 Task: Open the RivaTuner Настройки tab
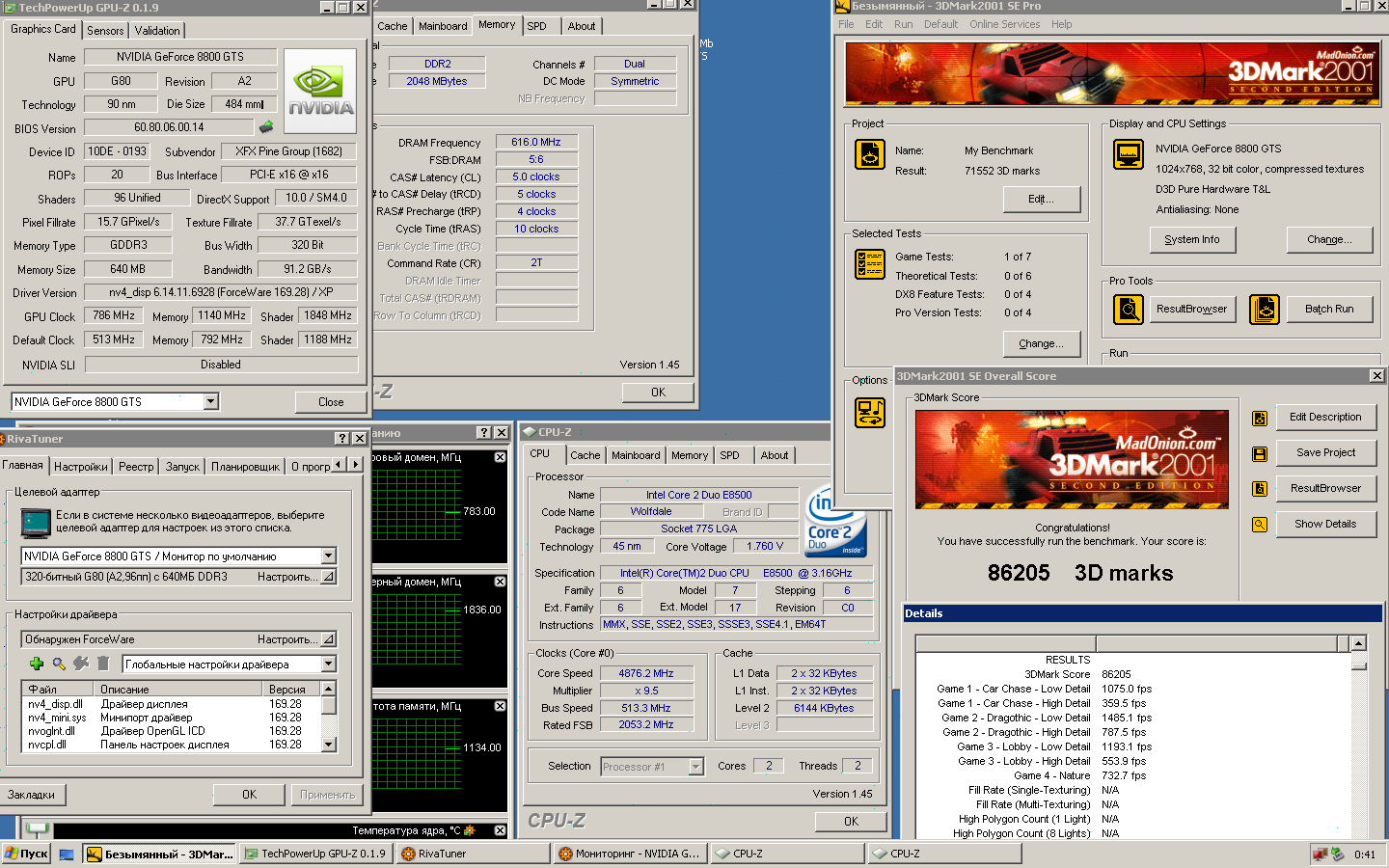[x=81, y=467]
